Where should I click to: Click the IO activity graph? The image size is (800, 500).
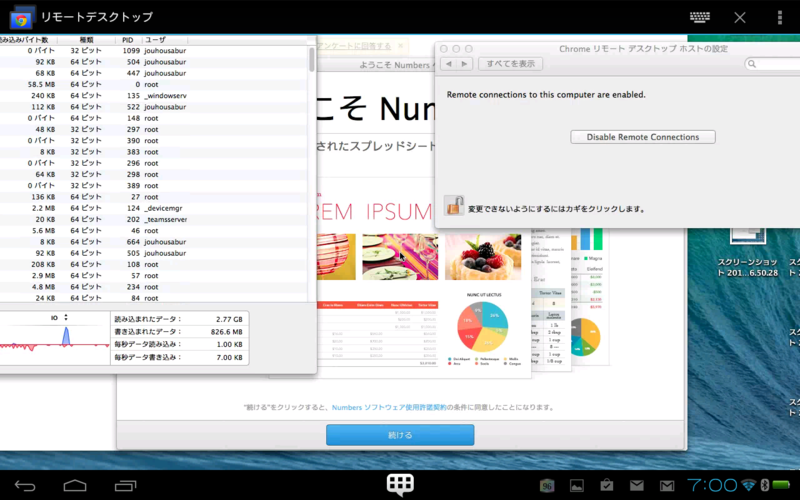(x=55, y=343)
